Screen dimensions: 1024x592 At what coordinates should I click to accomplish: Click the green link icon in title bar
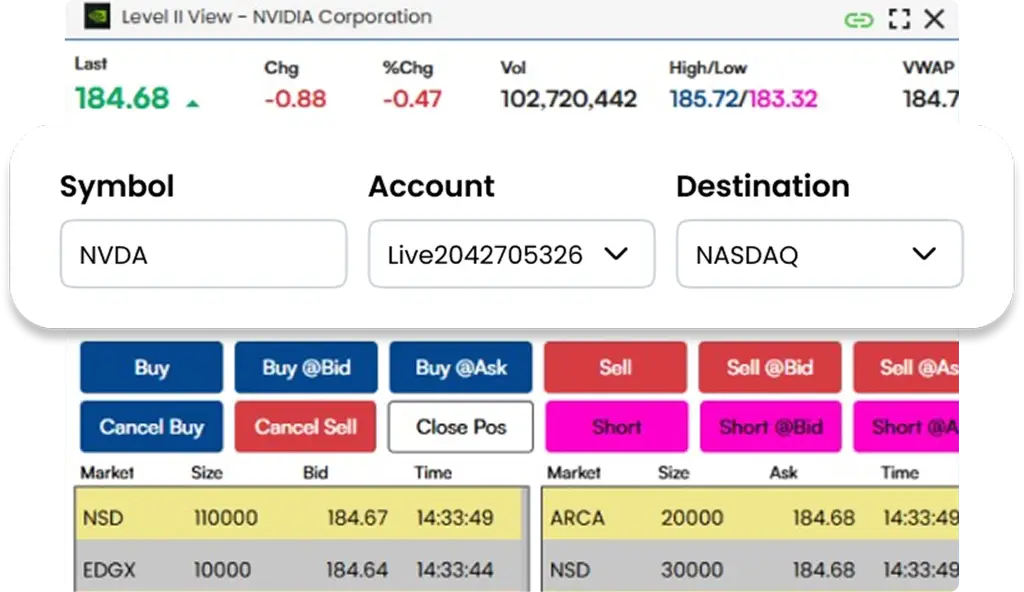858,20
